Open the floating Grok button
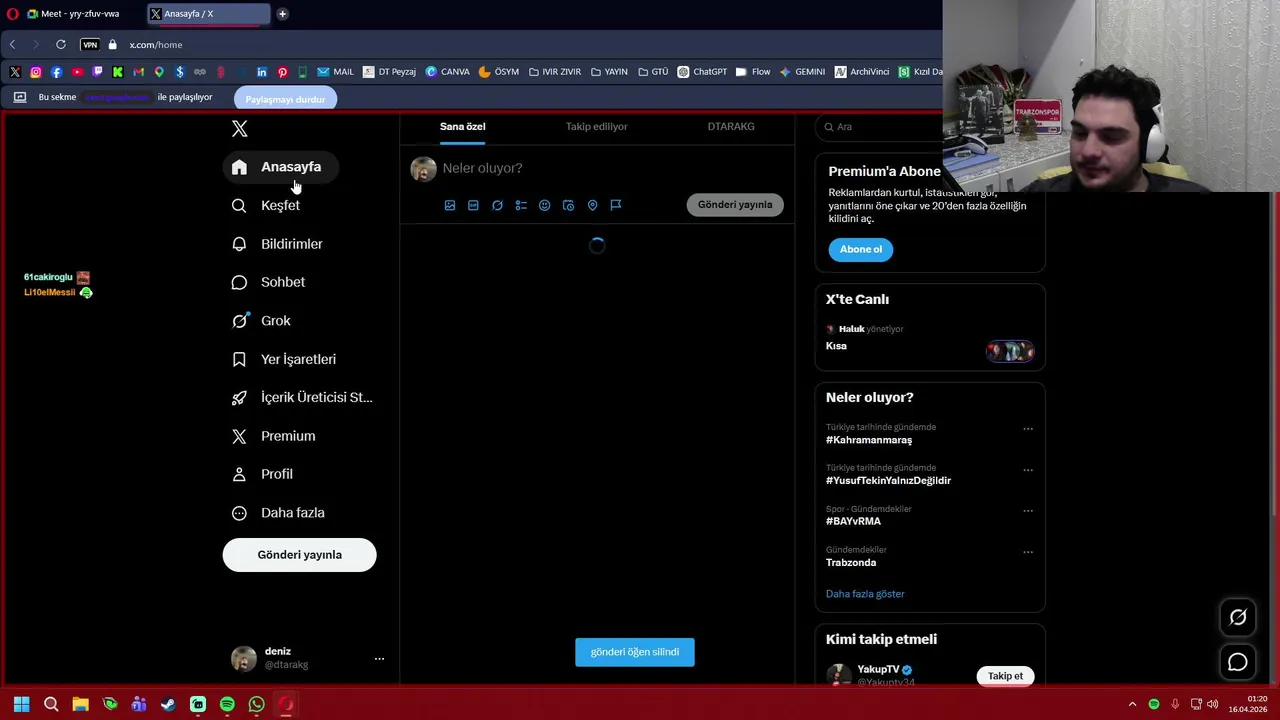Screen dimensions: 1280x720 [1238, 618]
